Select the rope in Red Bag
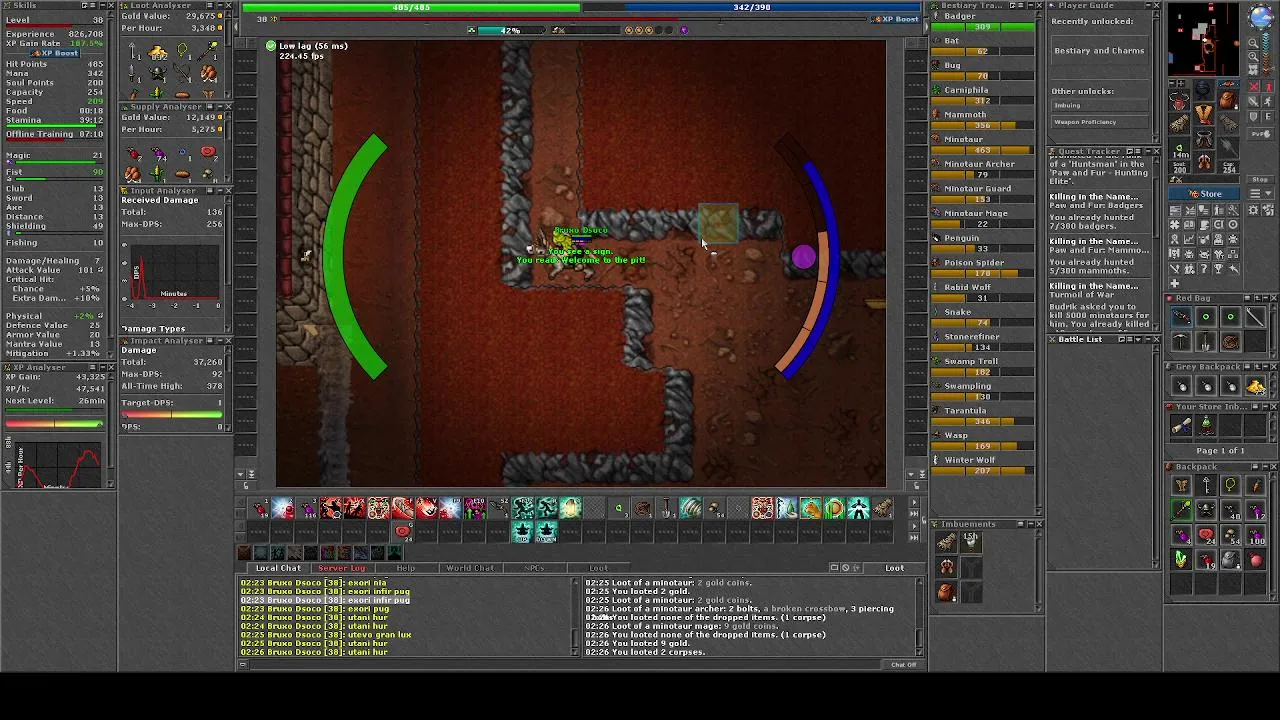This screenshot has width=1280, height=720. (x=1229, y=342)
